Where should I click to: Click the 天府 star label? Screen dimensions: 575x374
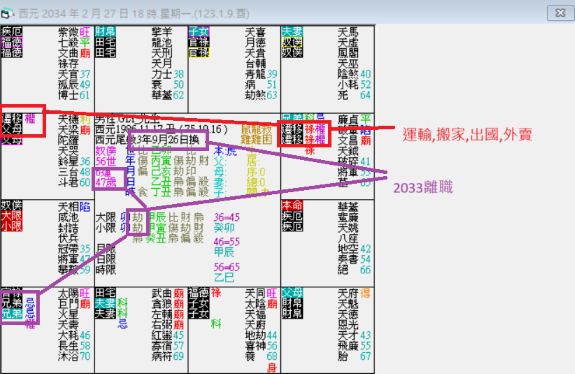pyautogui.click(x=348, y=293)
